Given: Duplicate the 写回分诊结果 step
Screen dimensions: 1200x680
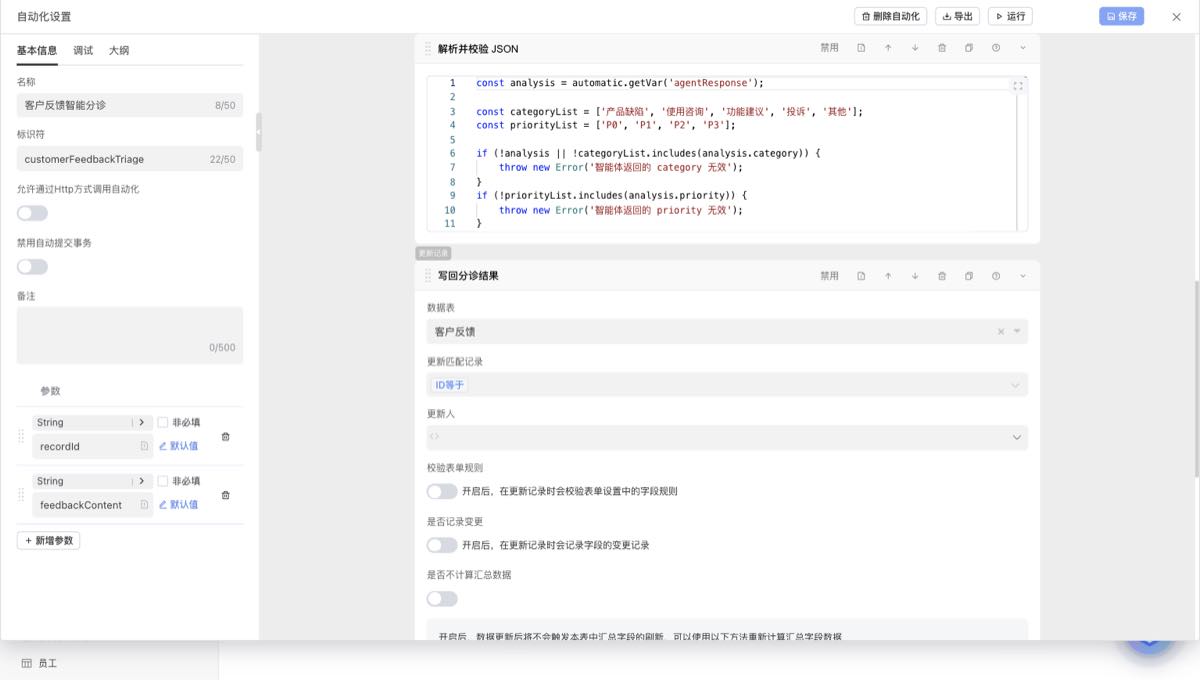Looking at the screenshot, I should point(969,276).
